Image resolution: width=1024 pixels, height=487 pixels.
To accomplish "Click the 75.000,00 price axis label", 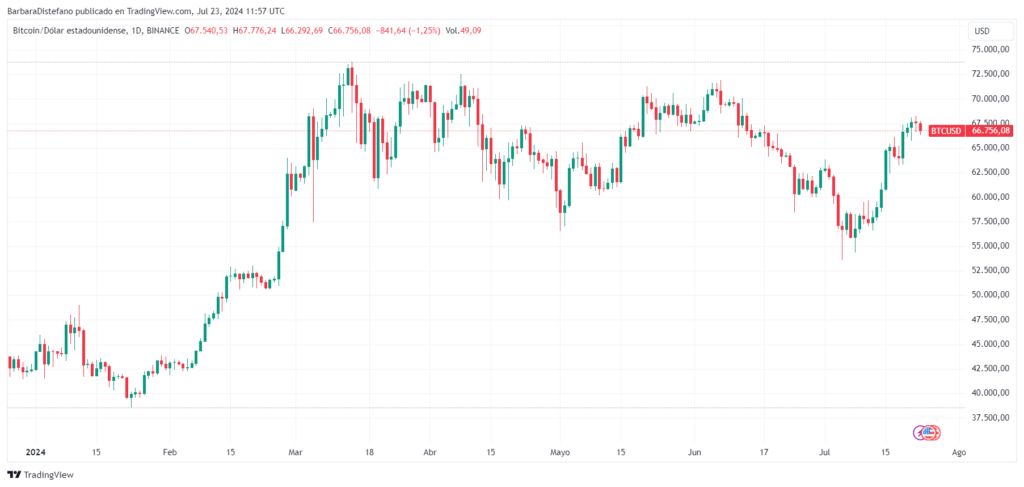I will pyautogui.click(x=992, y=50).
